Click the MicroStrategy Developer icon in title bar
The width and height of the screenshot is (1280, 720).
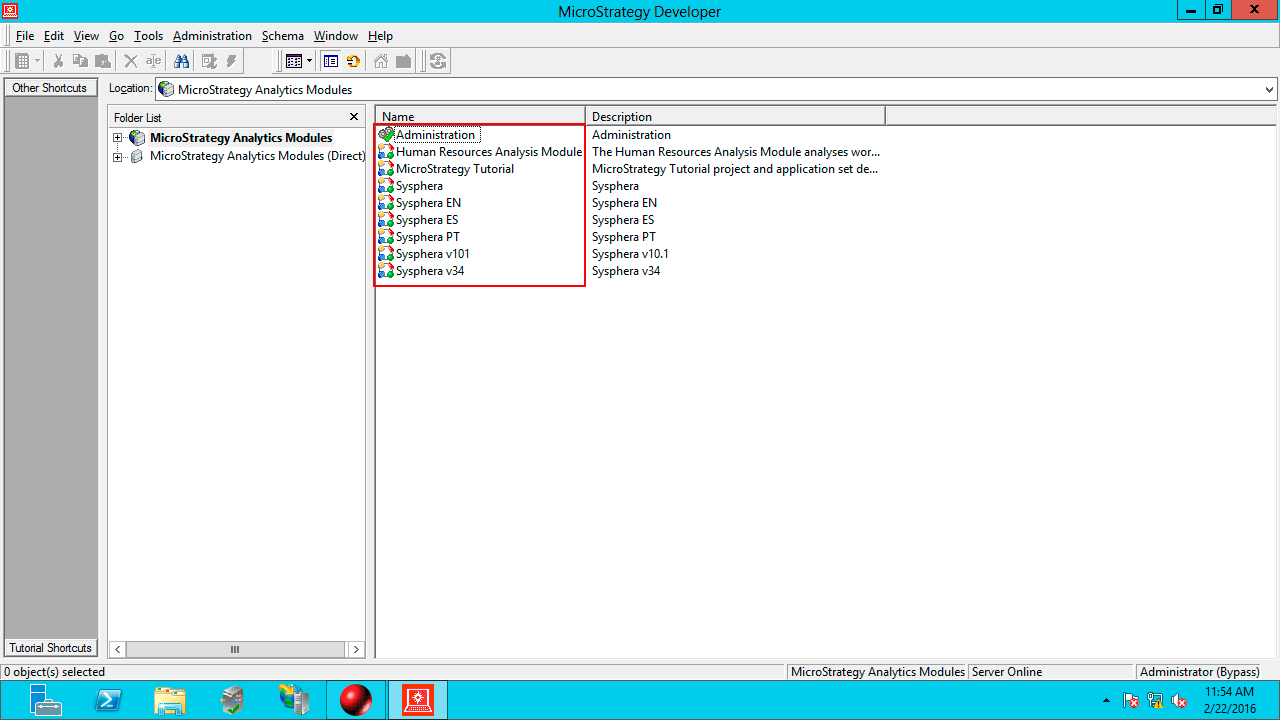point(10,11)
